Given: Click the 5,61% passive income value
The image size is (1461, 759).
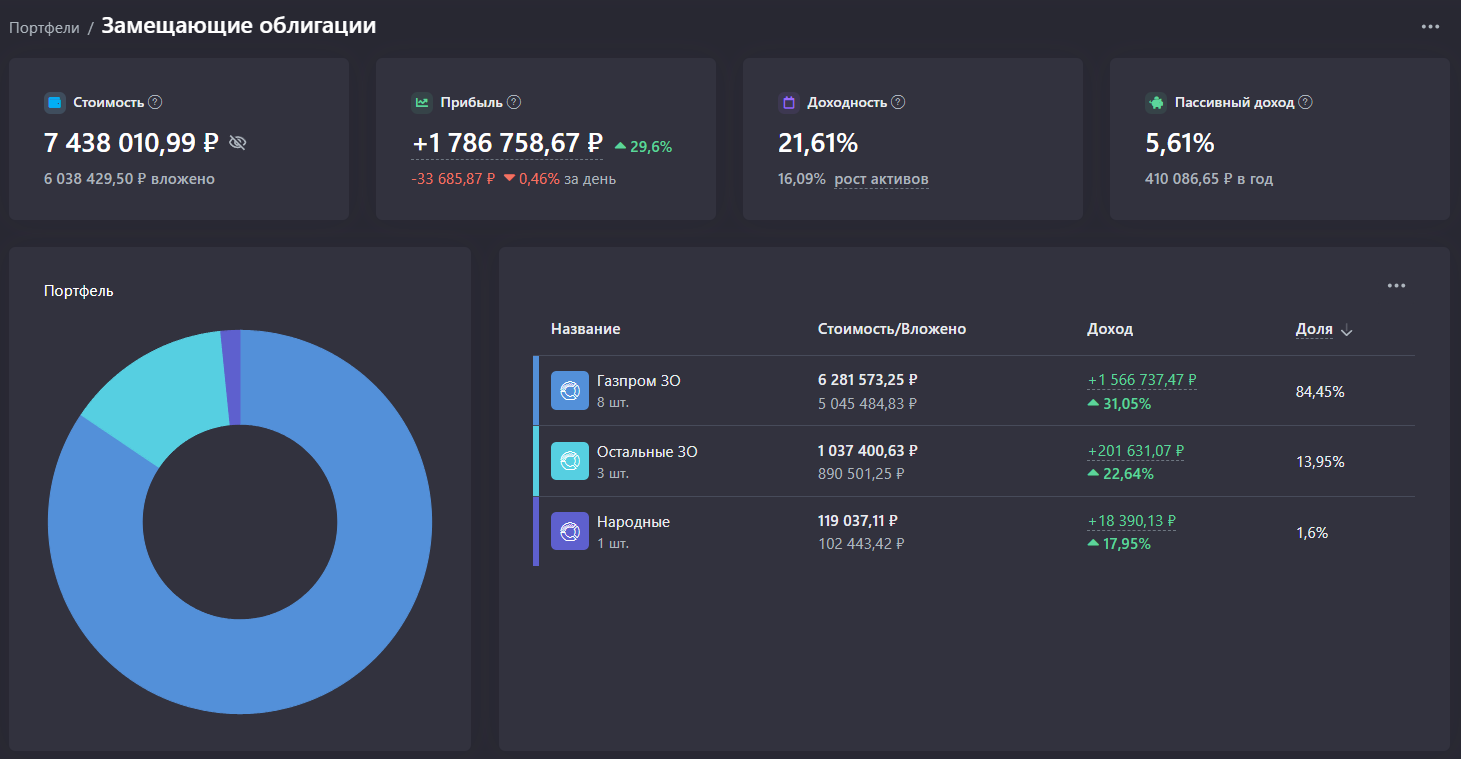Looking at the screenshot, I should point(1180,143).
